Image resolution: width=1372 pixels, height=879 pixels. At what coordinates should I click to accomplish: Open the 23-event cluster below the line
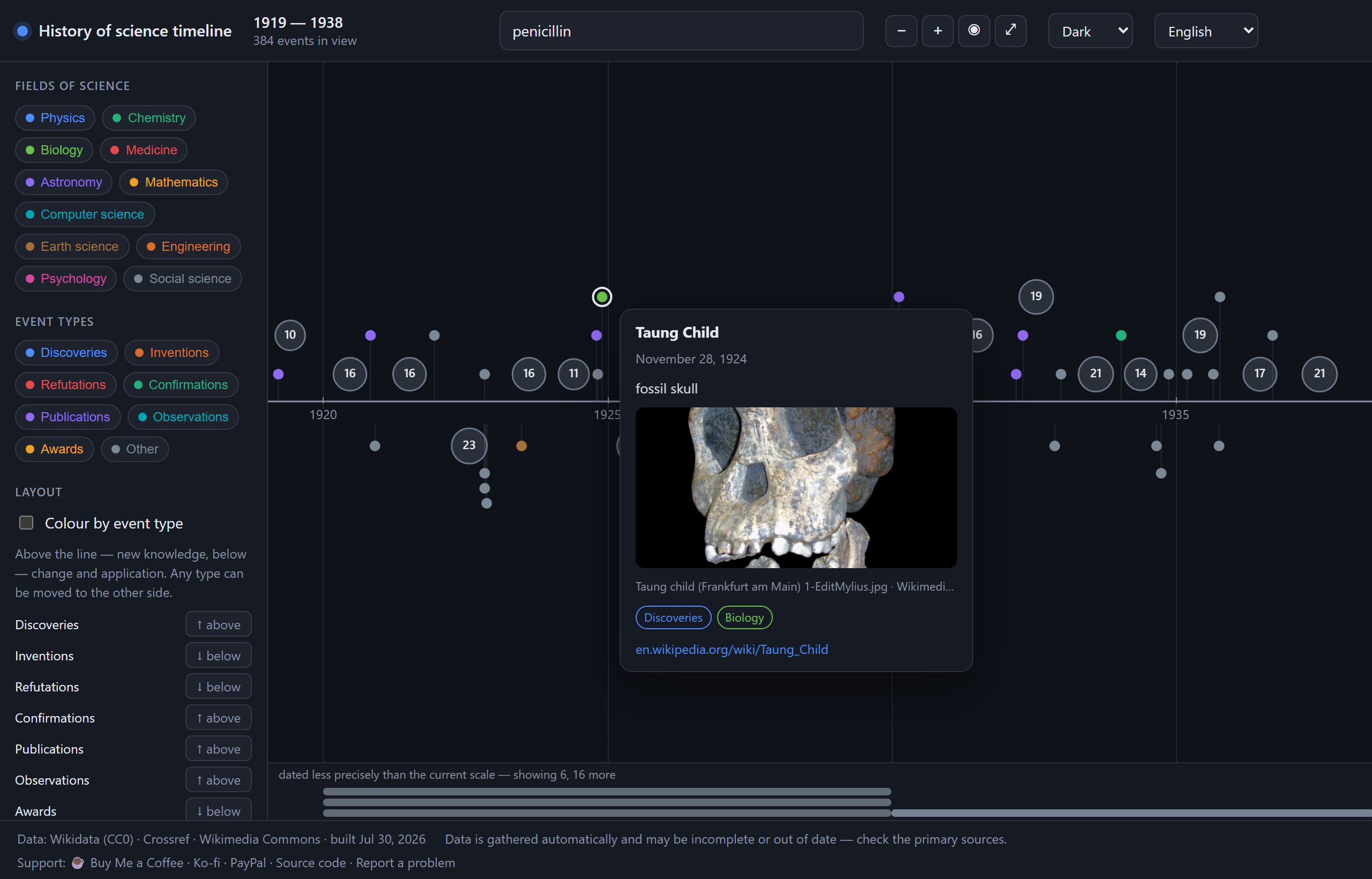pyautogui.click(x=469, y=445)
